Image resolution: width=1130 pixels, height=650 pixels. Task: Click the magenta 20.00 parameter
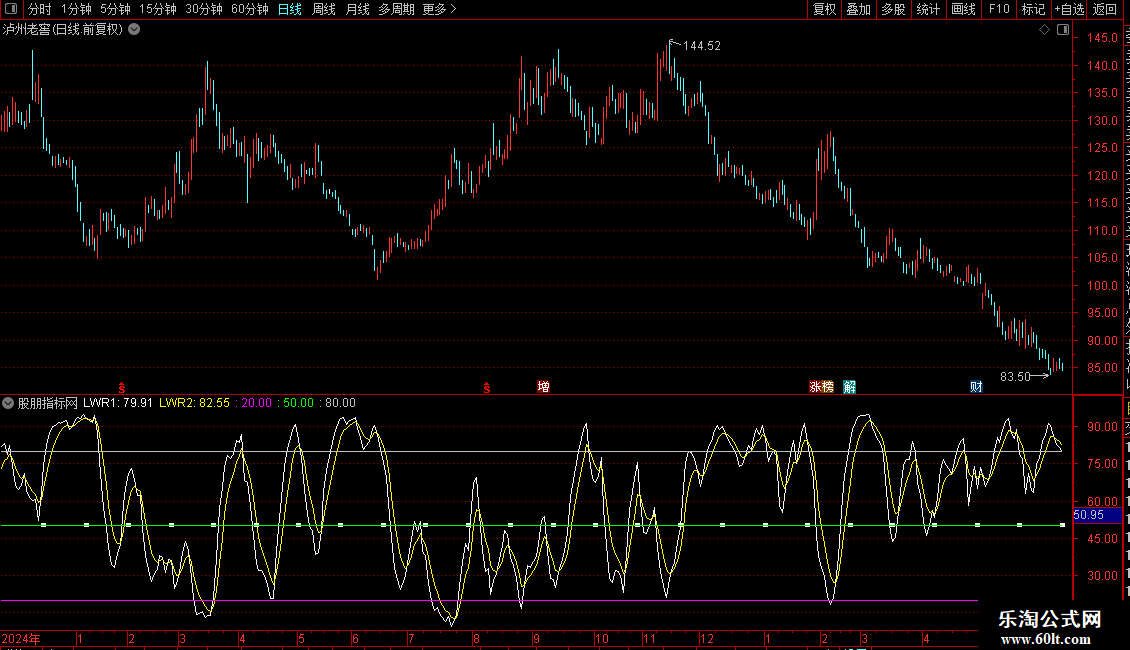pyautogui.click(x=257, y=403)
